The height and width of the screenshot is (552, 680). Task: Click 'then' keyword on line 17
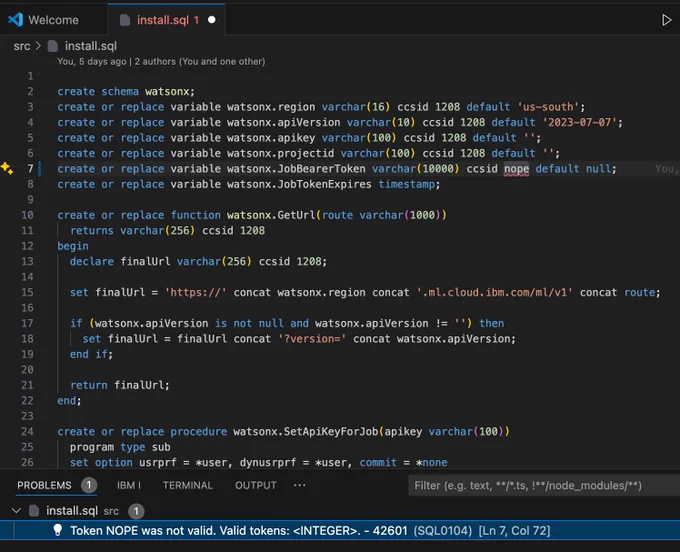pos(491,323)
